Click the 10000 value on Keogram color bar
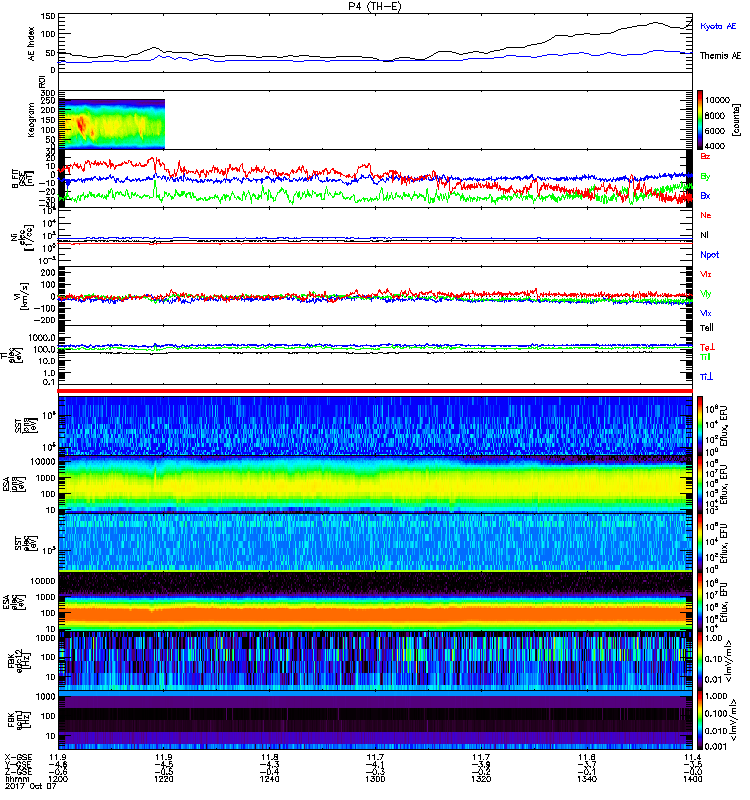Screen dimensions: 750x800 [x=717, y=100]
